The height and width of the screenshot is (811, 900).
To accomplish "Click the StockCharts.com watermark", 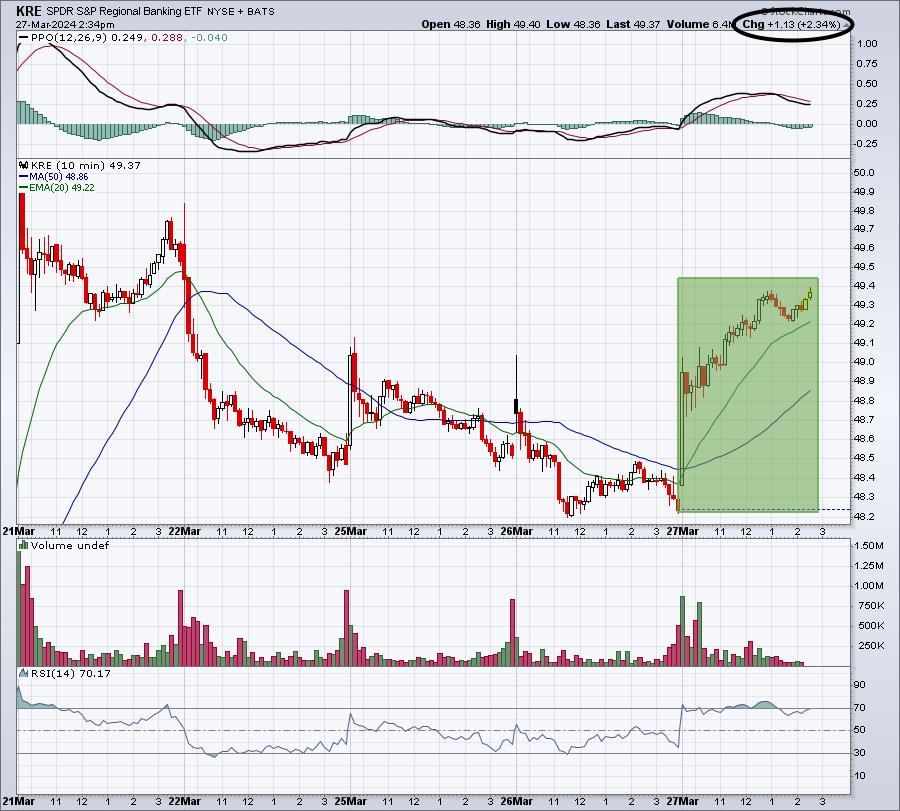I will (x=805, y=11).
